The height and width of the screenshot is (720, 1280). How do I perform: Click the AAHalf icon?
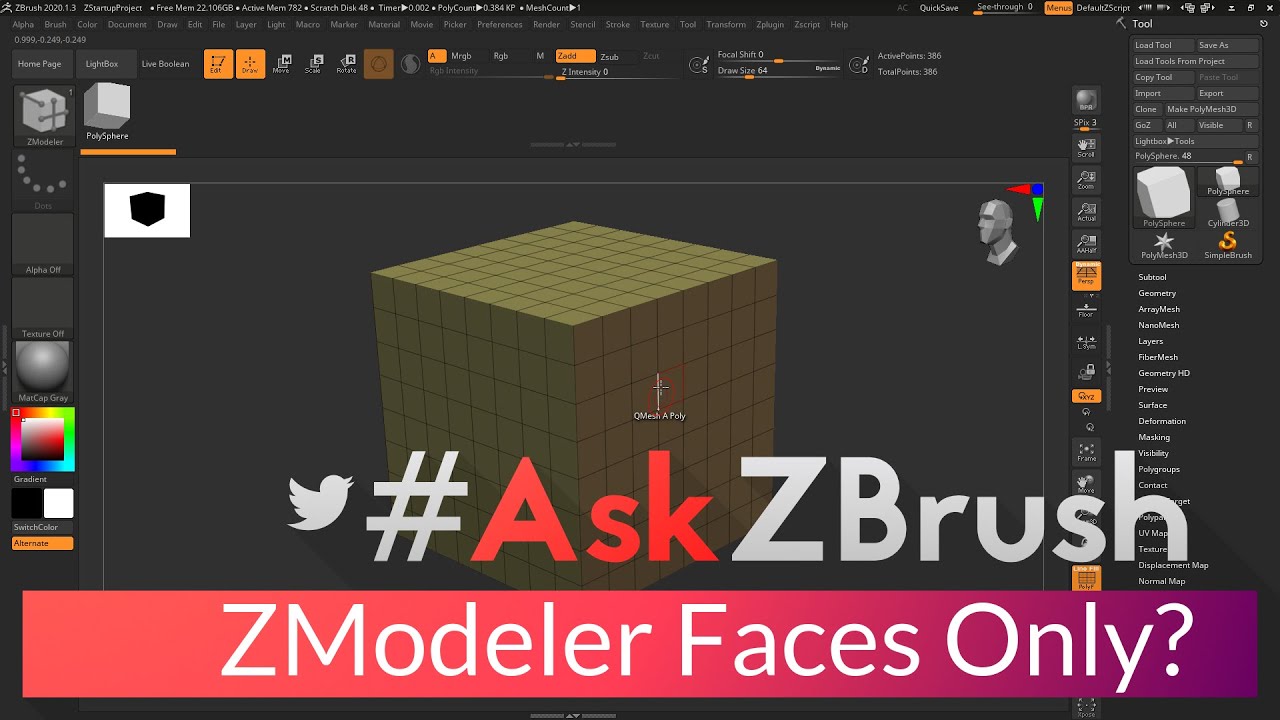pos(1086,244)
